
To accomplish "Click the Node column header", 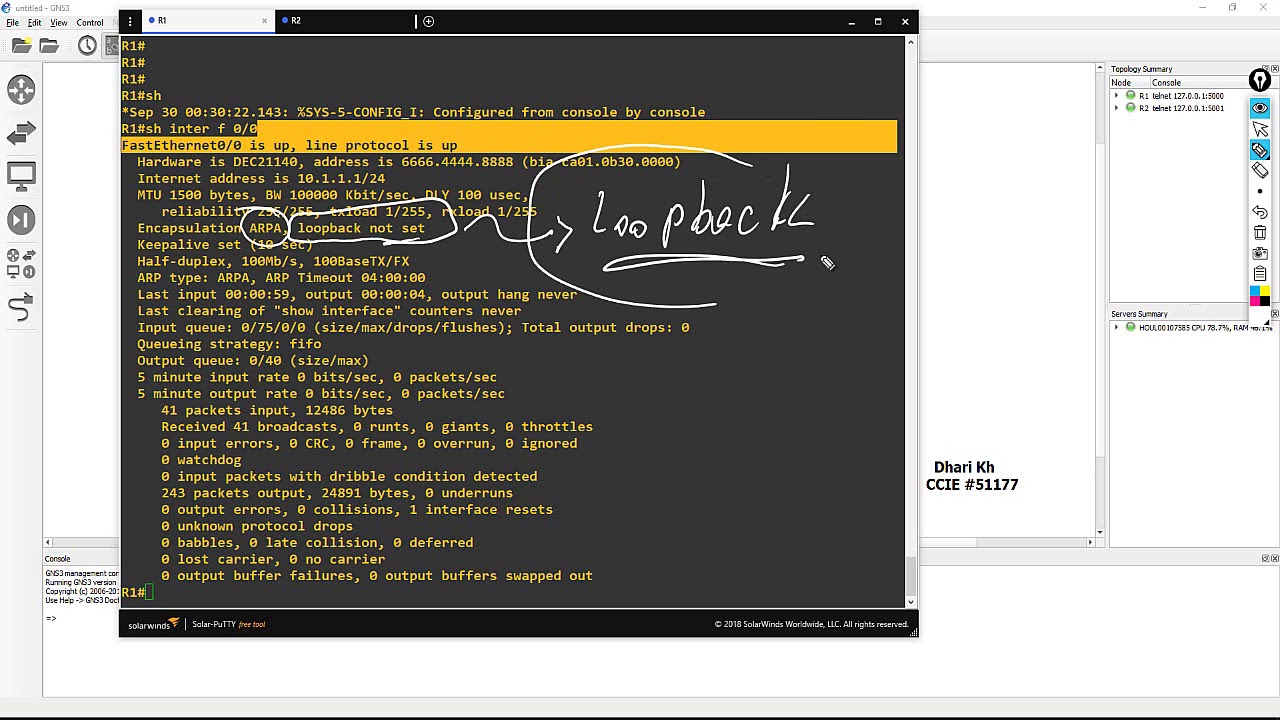I will coord(1130,83).
